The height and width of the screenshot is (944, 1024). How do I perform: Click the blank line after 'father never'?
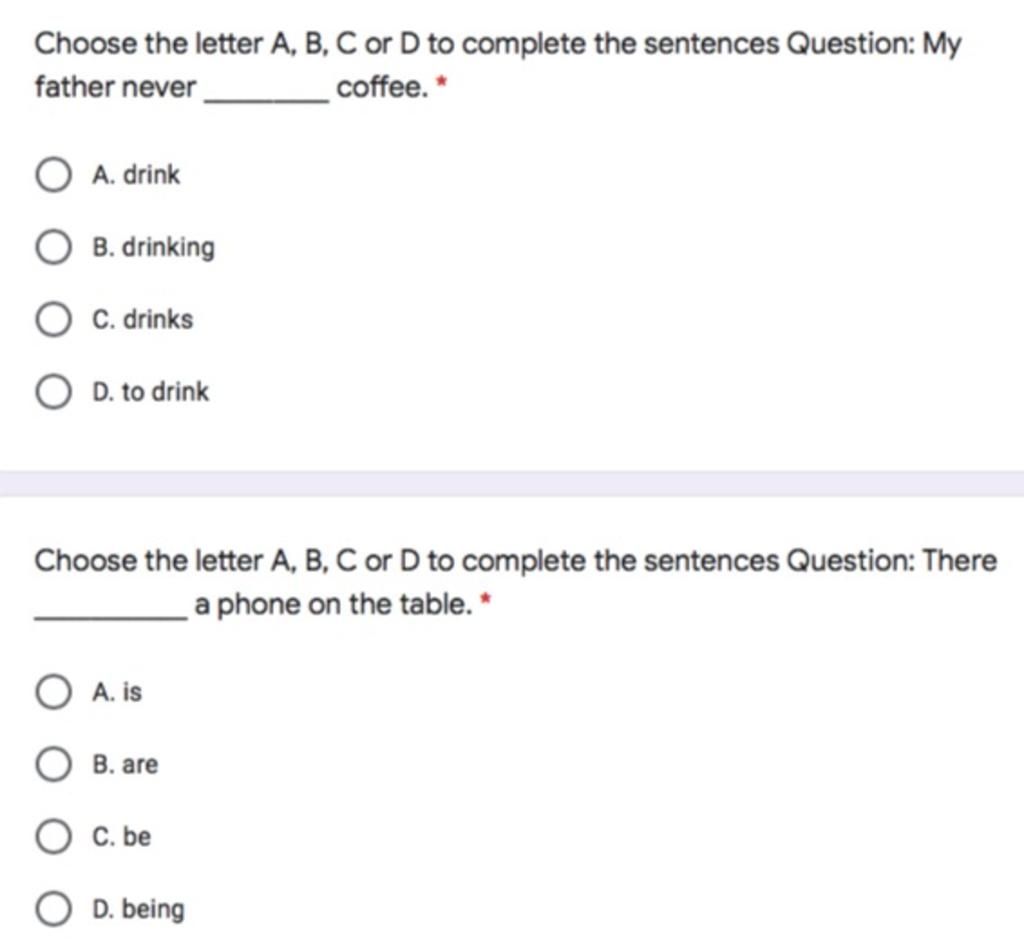pyautogui.click(x=266, y=99)
